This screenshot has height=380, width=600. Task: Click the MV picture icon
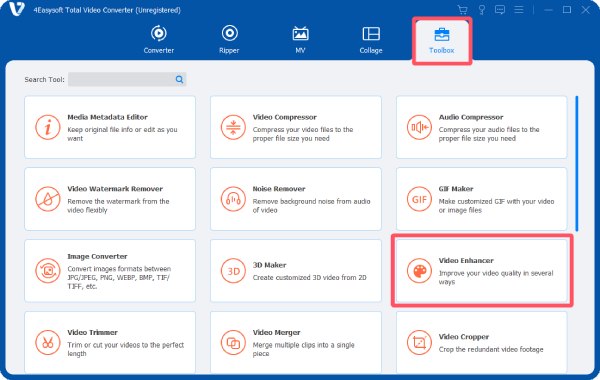(x=300, y=34)
